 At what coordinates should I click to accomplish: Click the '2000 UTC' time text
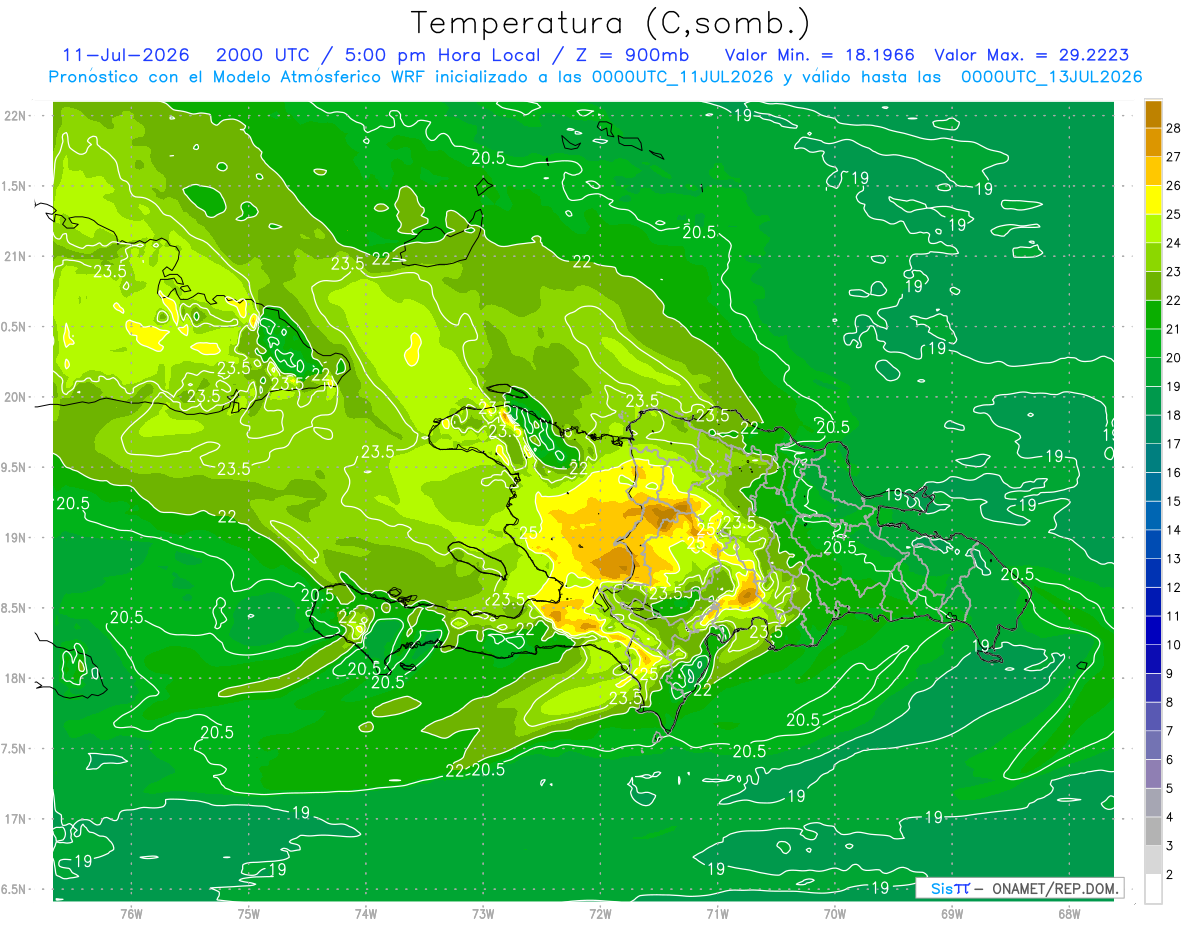coord(264,56)
